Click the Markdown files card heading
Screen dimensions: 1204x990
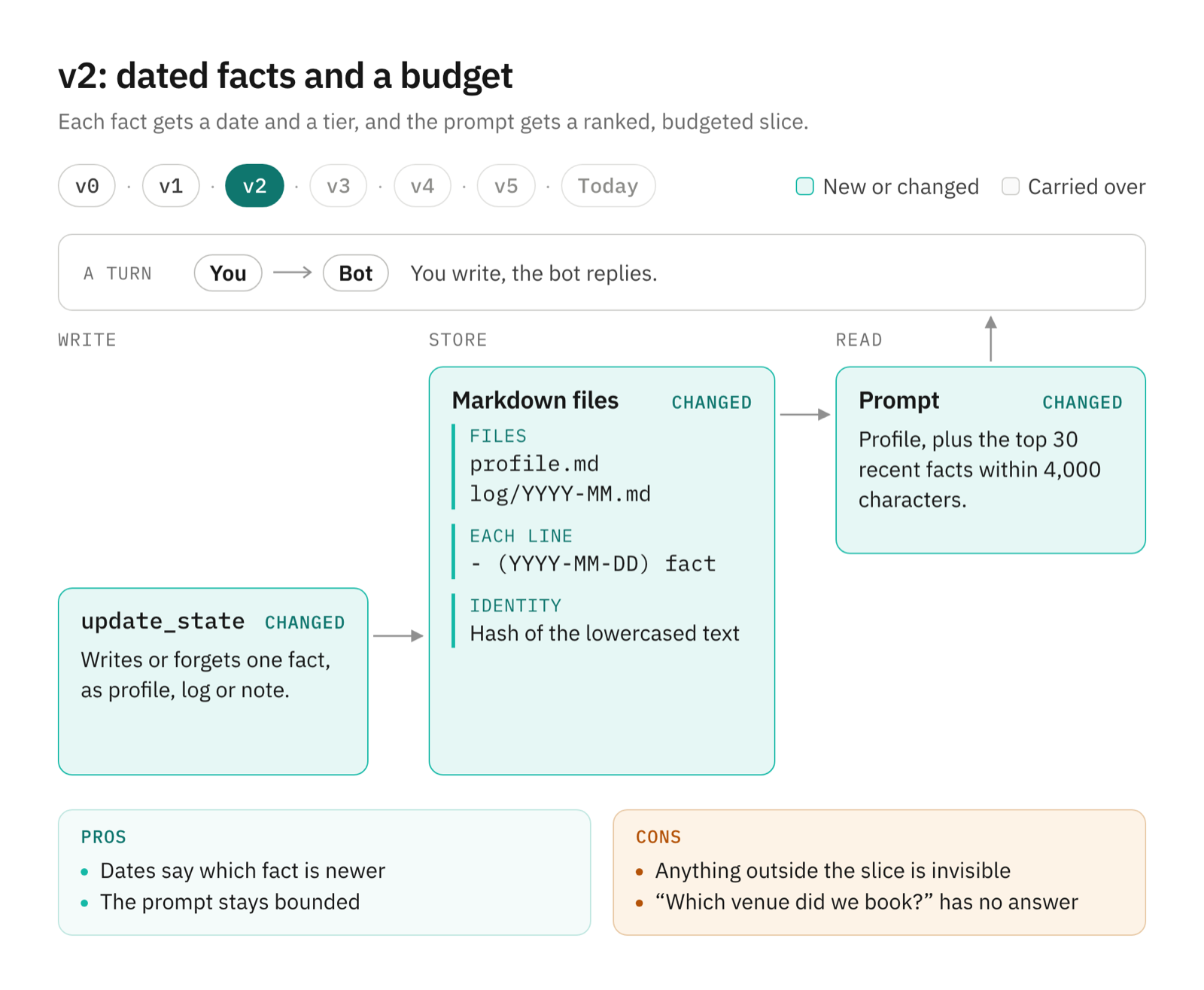point(535,401)
